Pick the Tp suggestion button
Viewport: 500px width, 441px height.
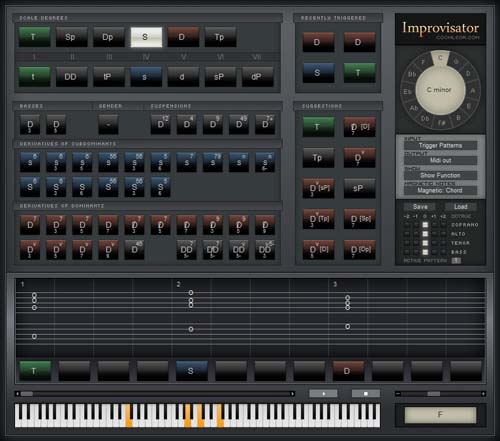click(x=318, y=158)
